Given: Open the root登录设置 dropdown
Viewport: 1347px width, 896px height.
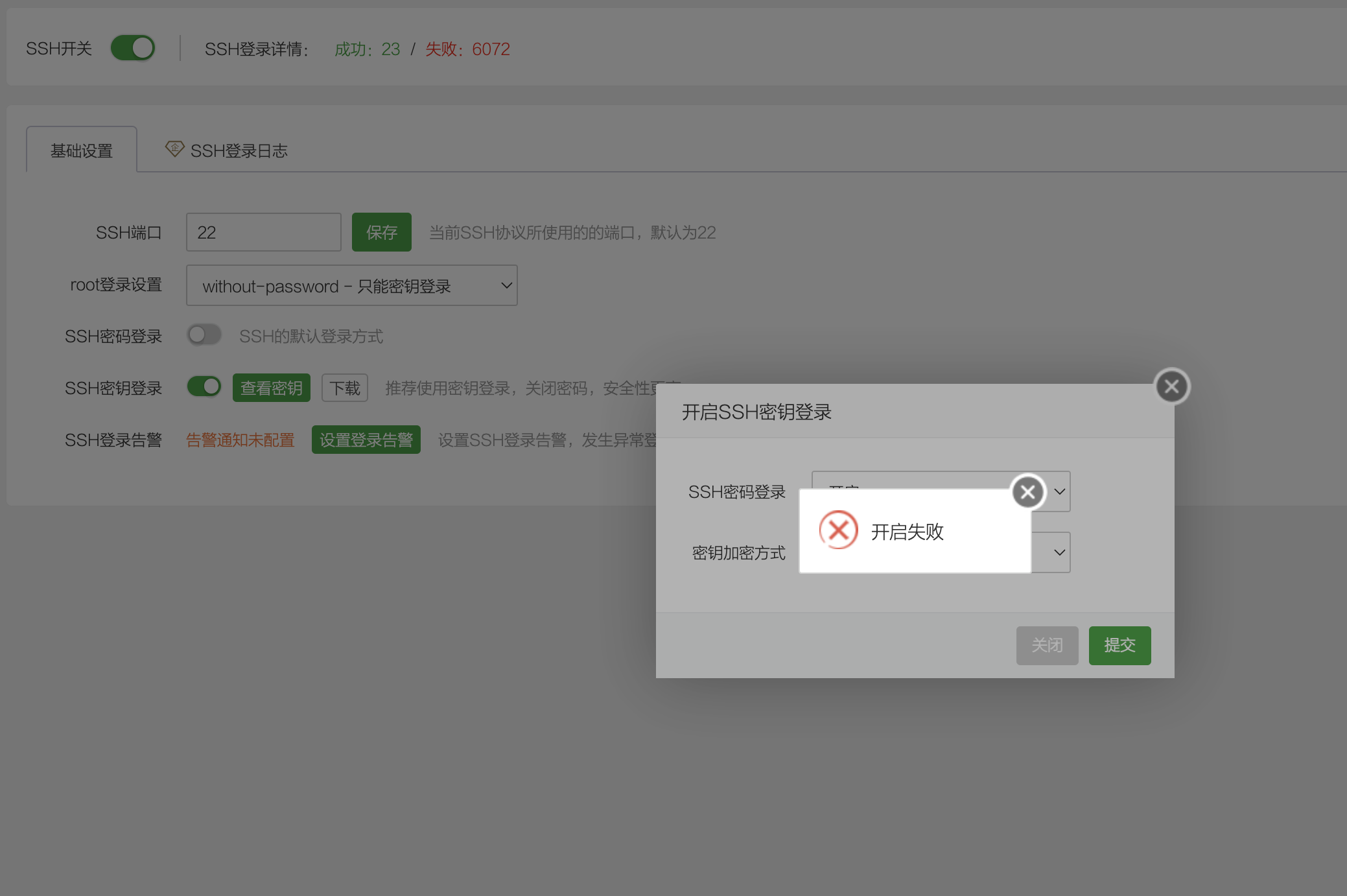Looking at the screenshot, I should [352, 285].
